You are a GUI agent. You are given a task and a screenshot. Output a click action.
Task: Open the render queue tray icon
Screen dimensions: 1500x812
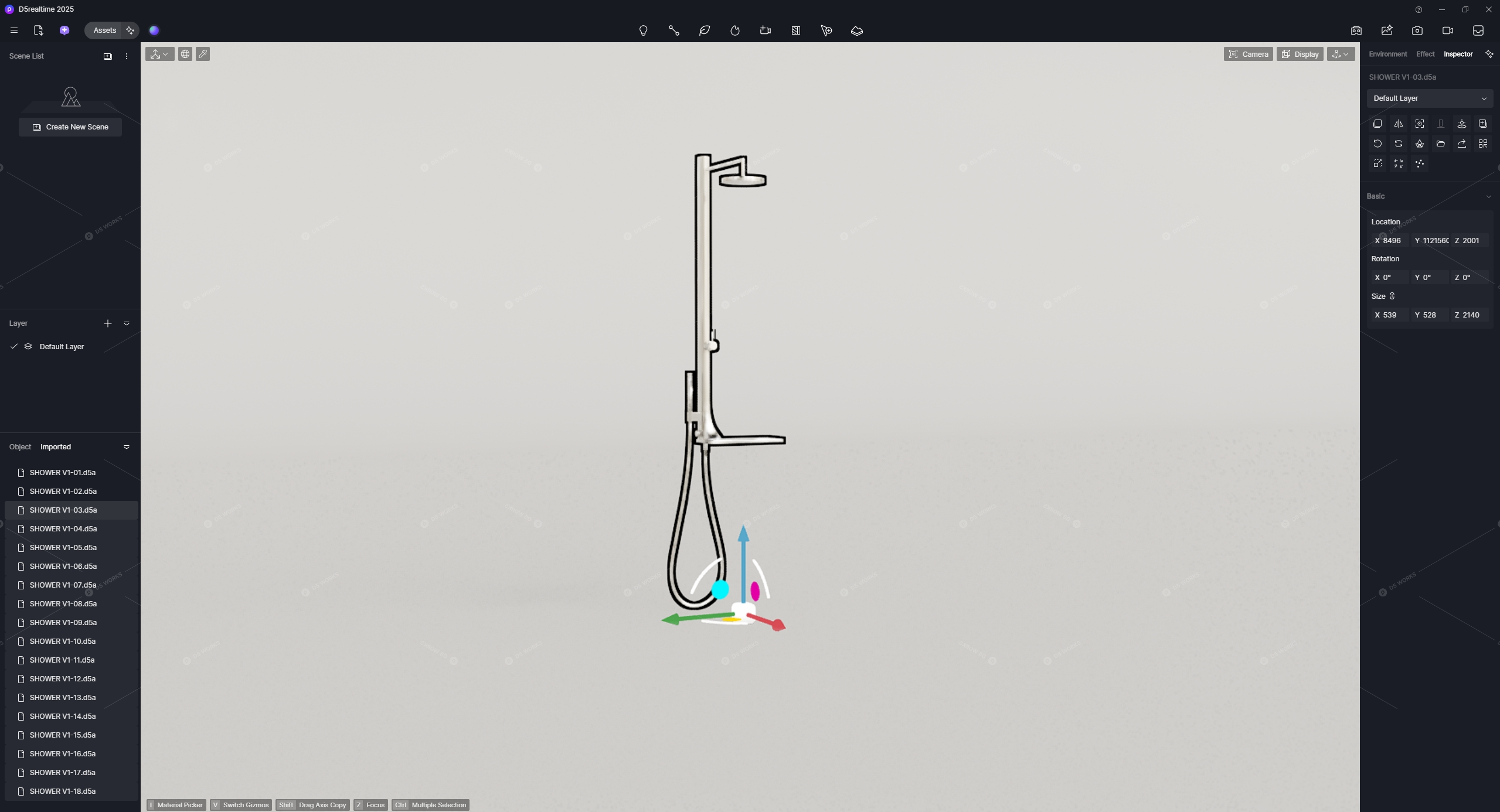[1478, 30]
